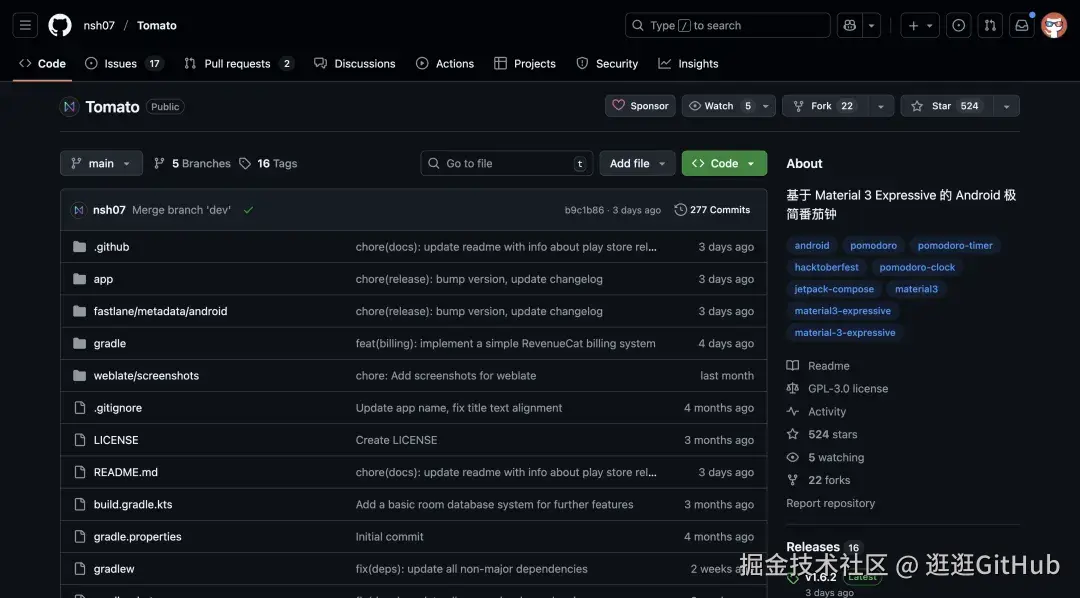Open the LICENSE file
This screenshot has height=598, width=1080.
[x=116, y=440]
